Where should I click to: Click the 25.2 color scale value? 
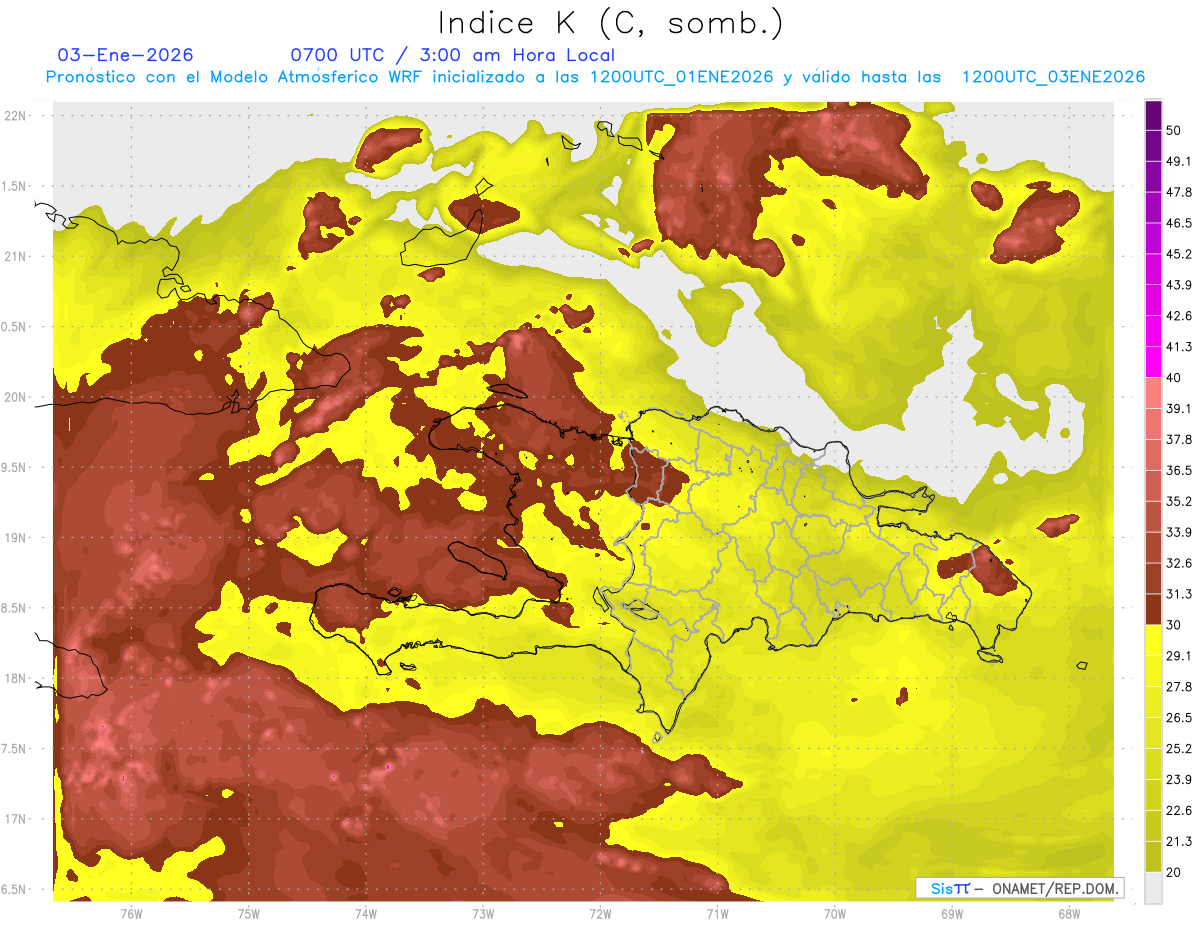pyautogui.click(x=1179, y=749)
